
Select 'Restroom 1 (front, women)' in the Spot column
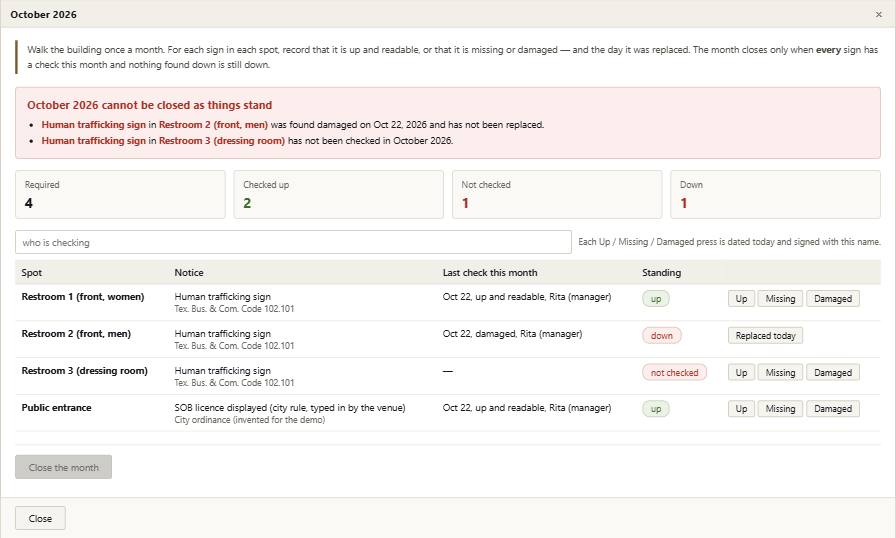click(83, 296)
